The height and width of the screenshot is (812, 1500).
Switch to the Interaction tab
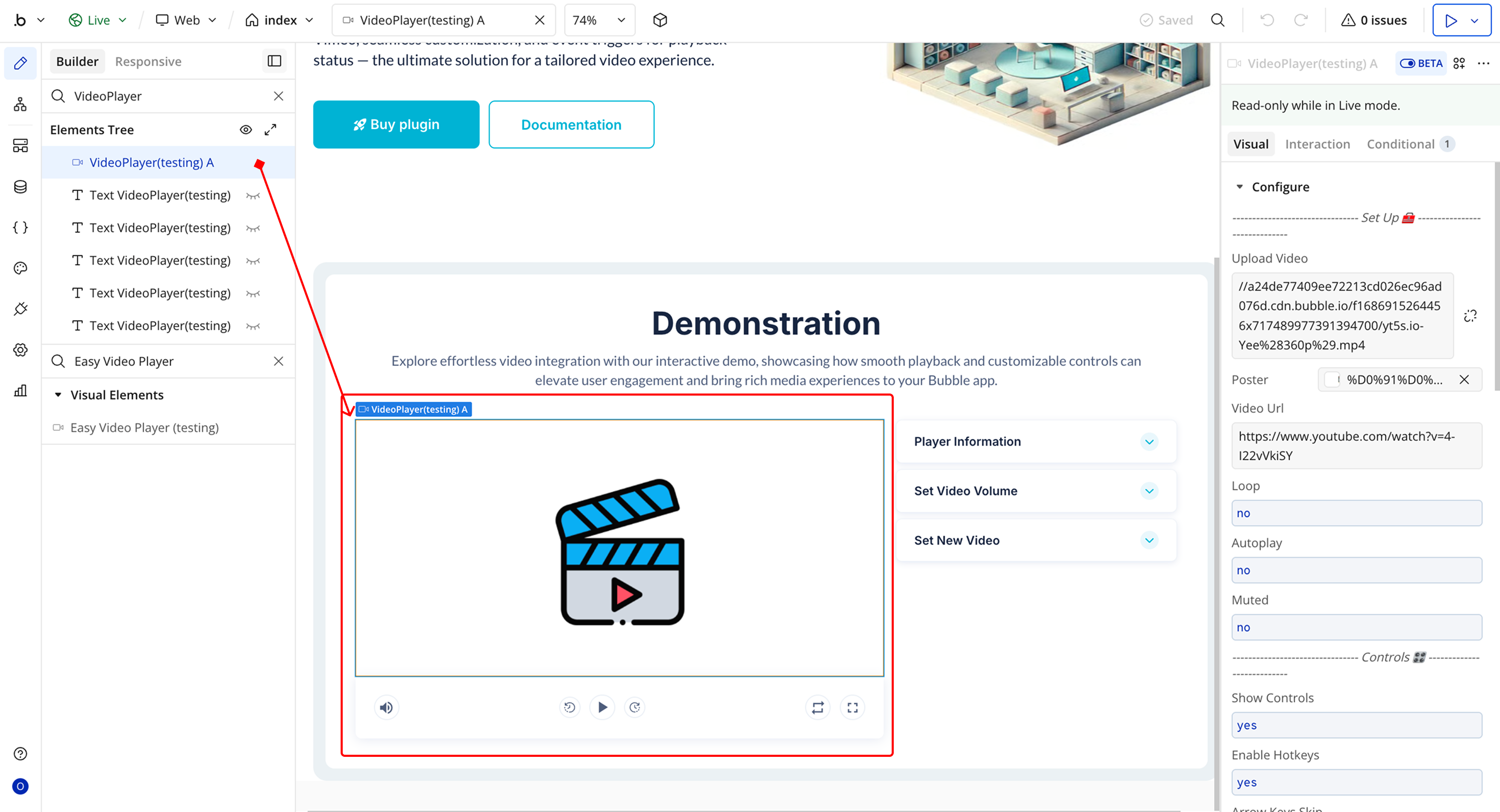(x=1317, y=144)
